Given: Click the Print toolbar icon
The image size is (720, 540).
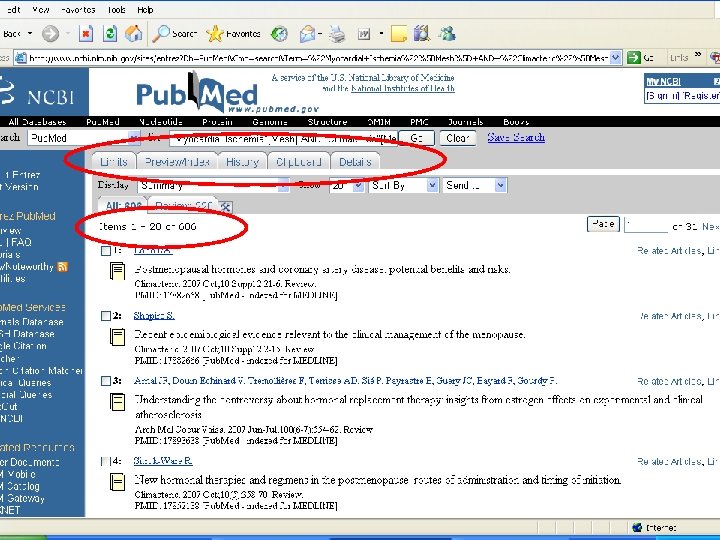Looking at the screenshot, I should click(x=337, y=34).
